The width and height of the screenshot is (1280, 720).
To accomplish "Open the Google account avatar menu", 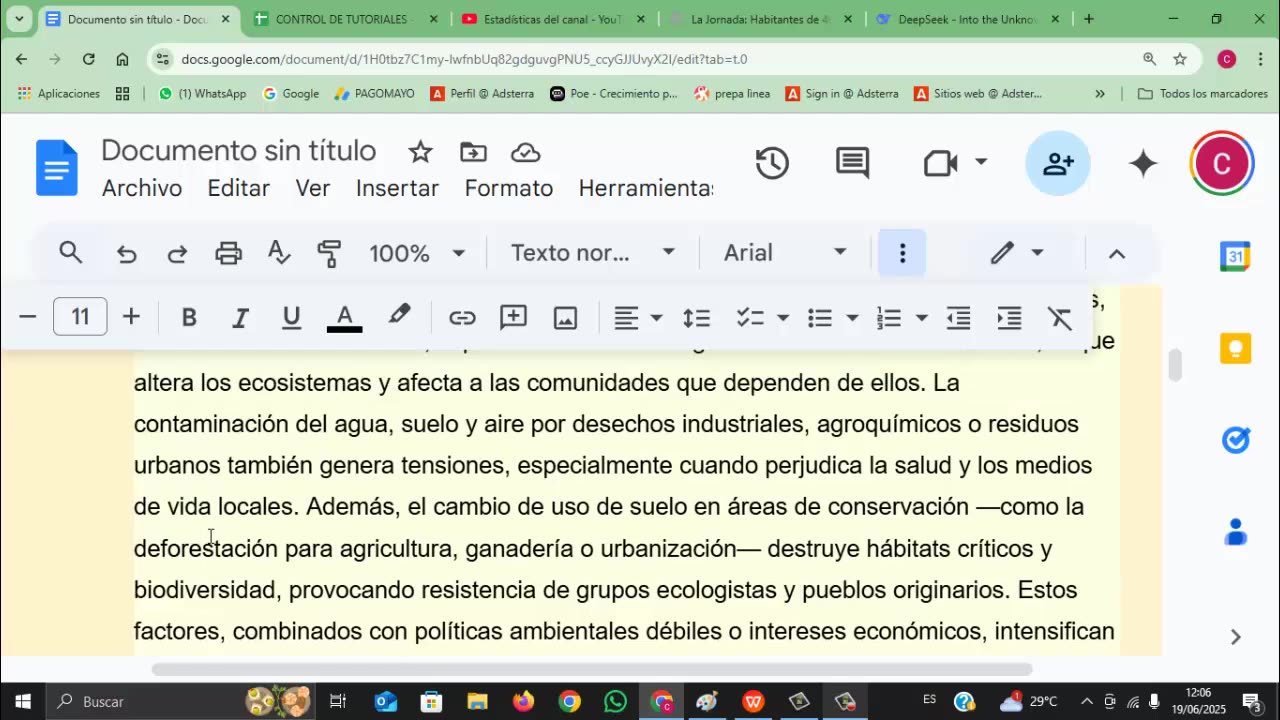I will pyautogui.click(x=1222, y=163).
